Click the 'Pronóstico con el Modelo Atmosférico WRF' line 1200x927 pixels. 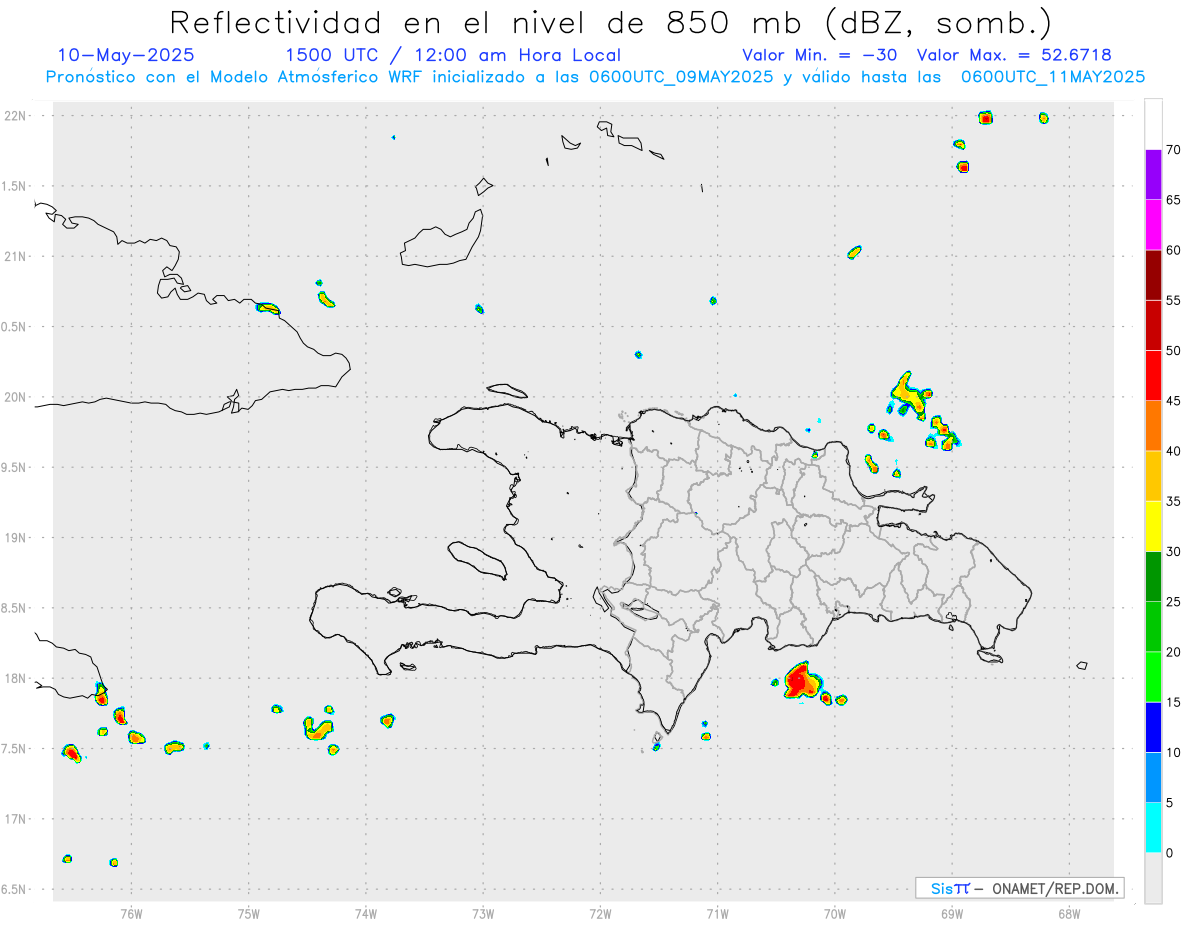pyautogui.click(x=595, y=76)
